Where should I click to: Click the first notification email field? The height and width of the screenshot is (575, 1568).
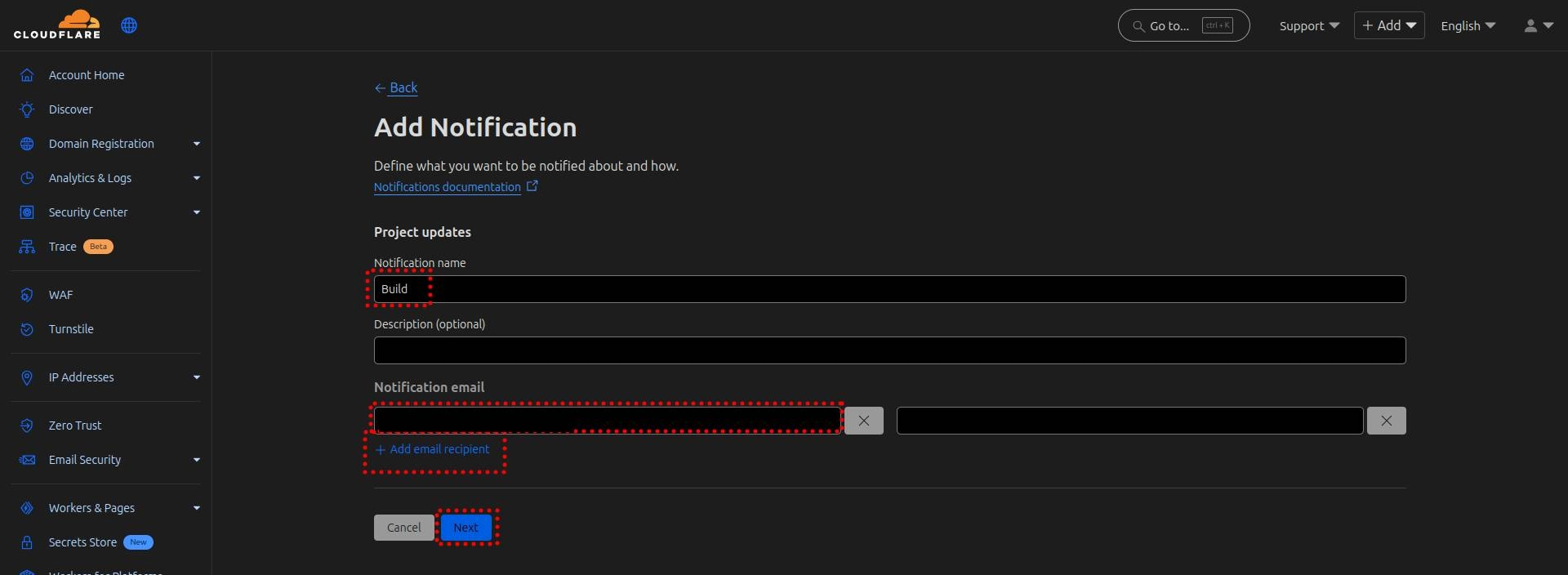(x=608, y=421)
